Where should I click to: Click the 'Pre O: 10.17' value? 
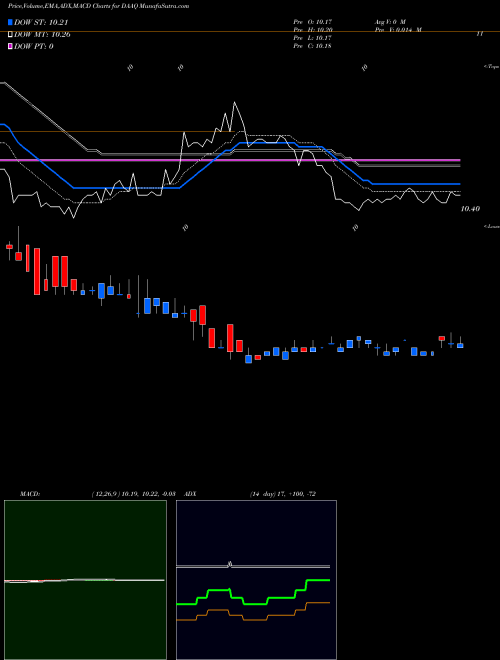(313, 21)
